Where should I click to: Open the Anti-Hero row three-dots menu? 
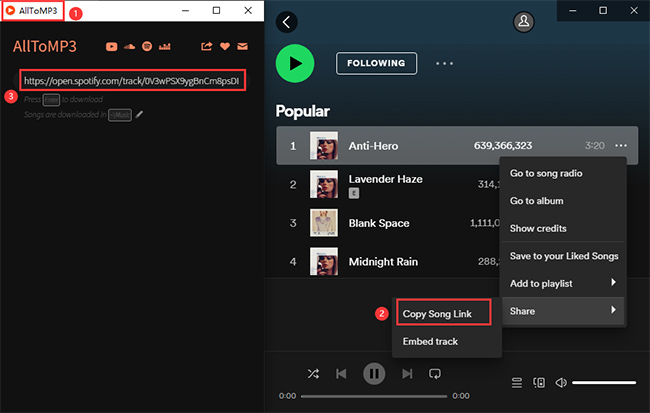(621, 146)
